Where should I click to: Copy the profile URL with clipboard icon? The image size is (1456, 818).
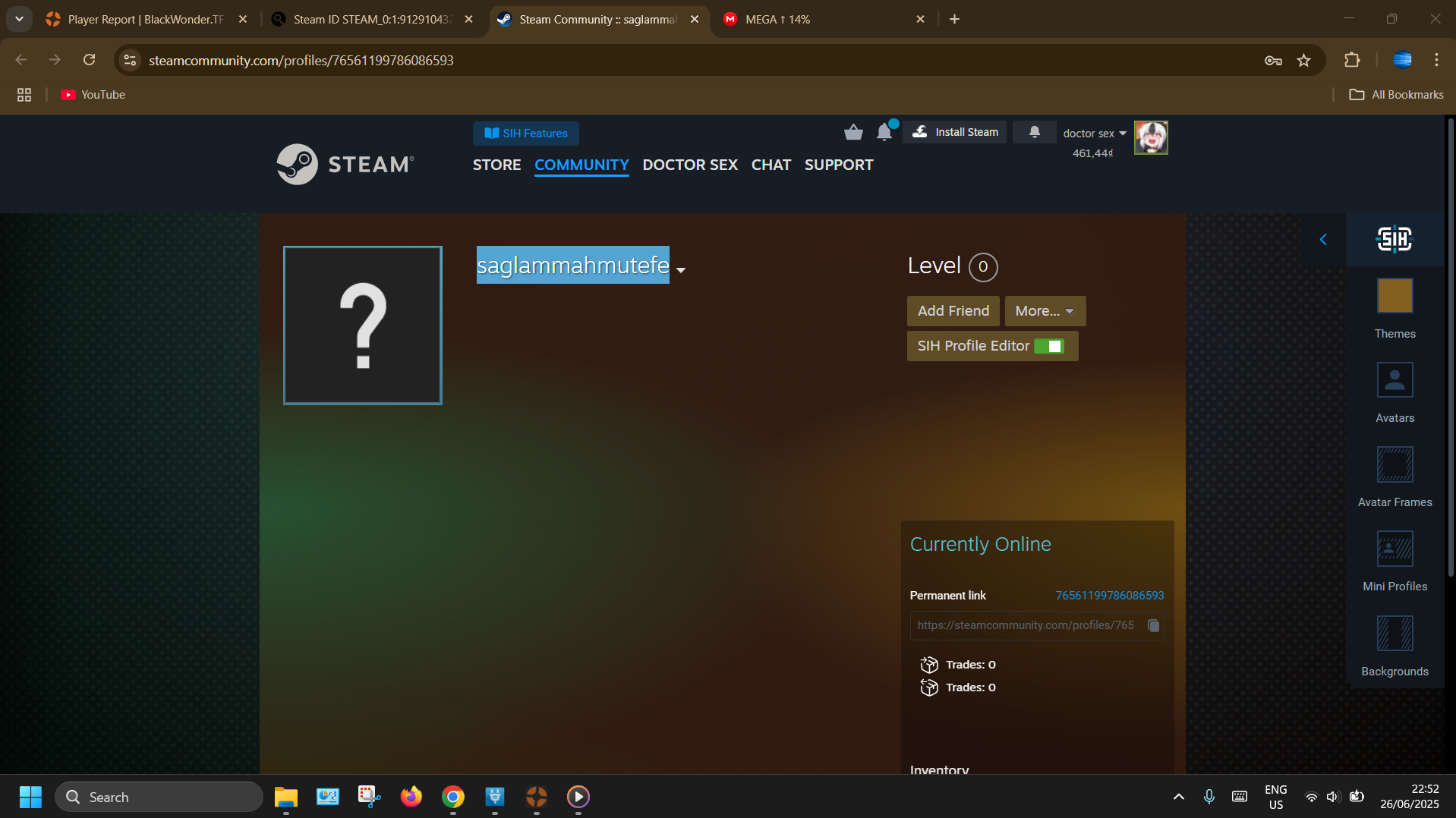click(1153, 625)
